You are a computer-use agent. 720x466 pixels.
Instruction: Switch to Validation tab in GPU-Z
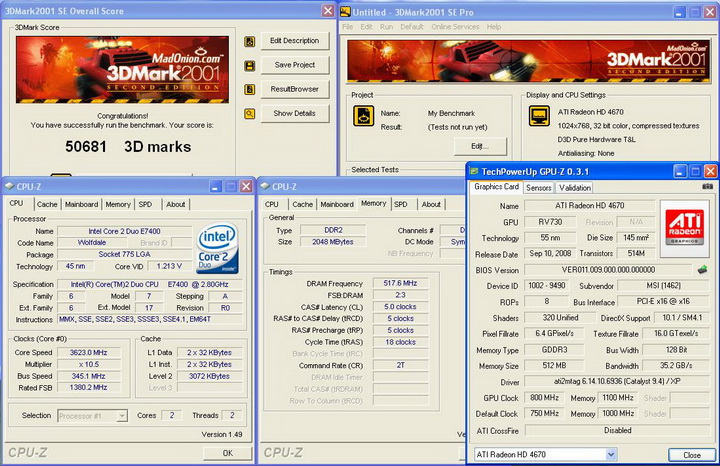[574, 187]
